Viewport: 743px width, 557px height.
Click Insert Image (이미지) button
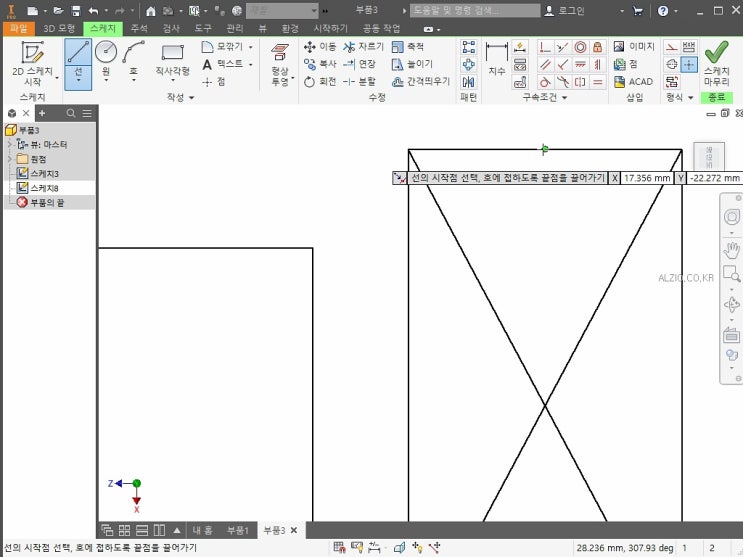tap(634, 46)
